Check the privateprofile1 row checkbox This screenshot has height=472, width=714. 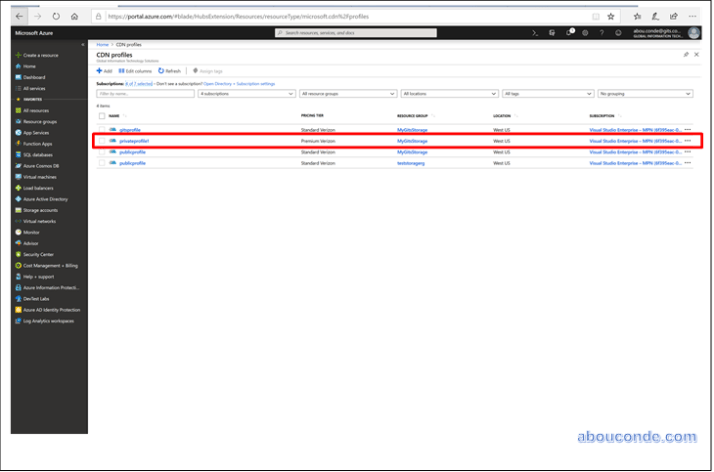coord(101,141)
